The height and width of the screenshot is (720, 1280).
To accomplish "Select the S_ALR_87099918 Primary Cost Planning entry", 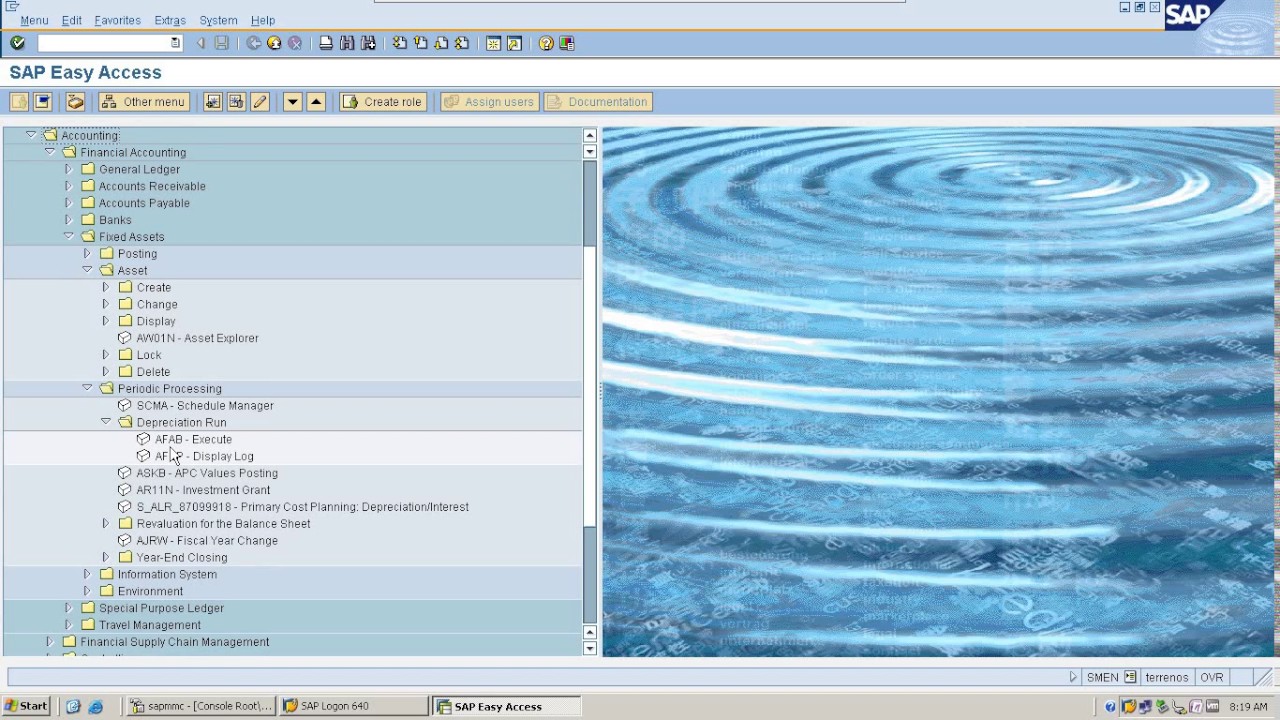I will (x=302, y=507).
